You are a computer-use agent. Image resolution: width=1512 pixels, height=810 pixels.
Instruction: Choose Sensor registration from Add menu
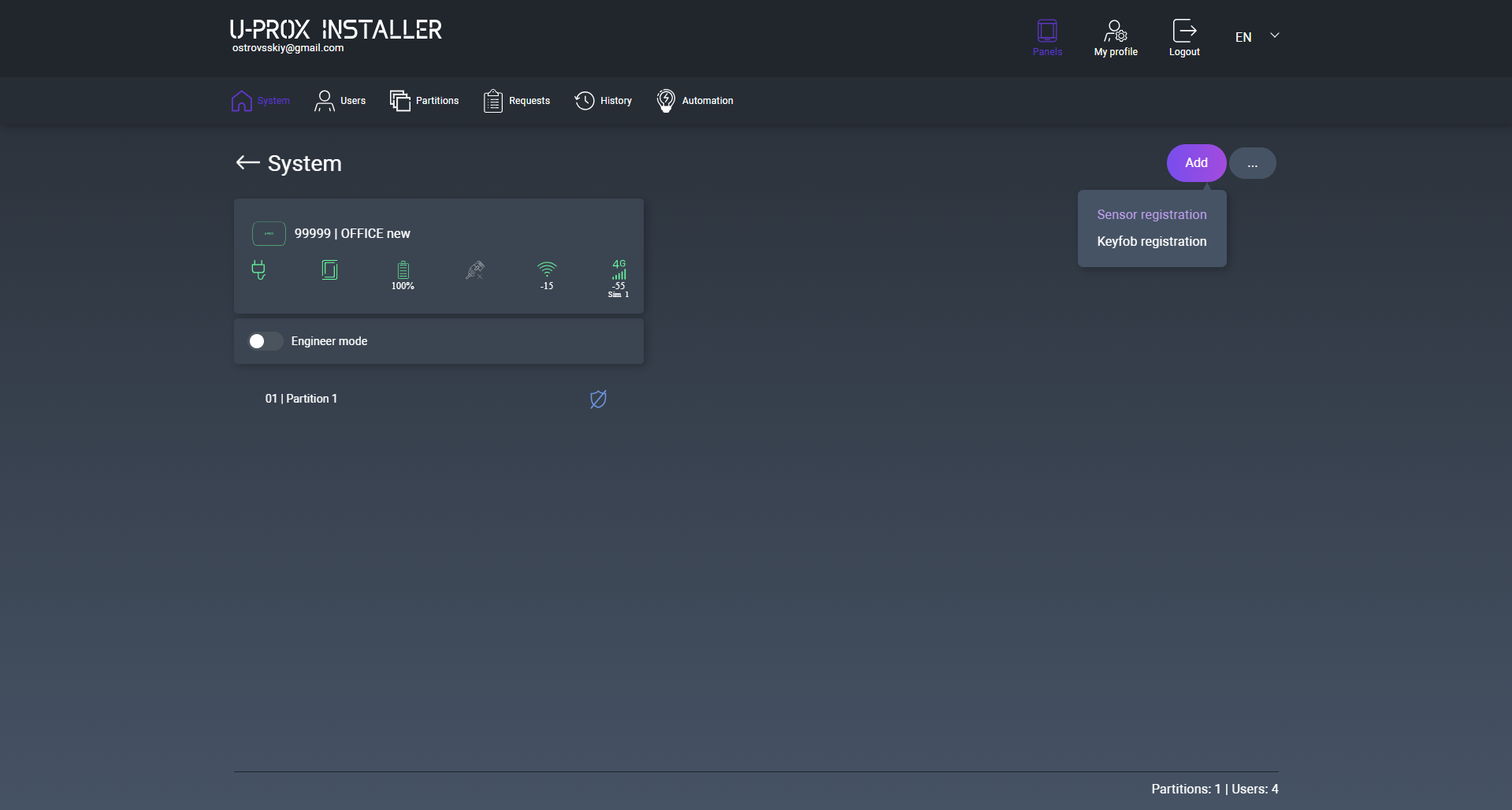(1151, 214)
